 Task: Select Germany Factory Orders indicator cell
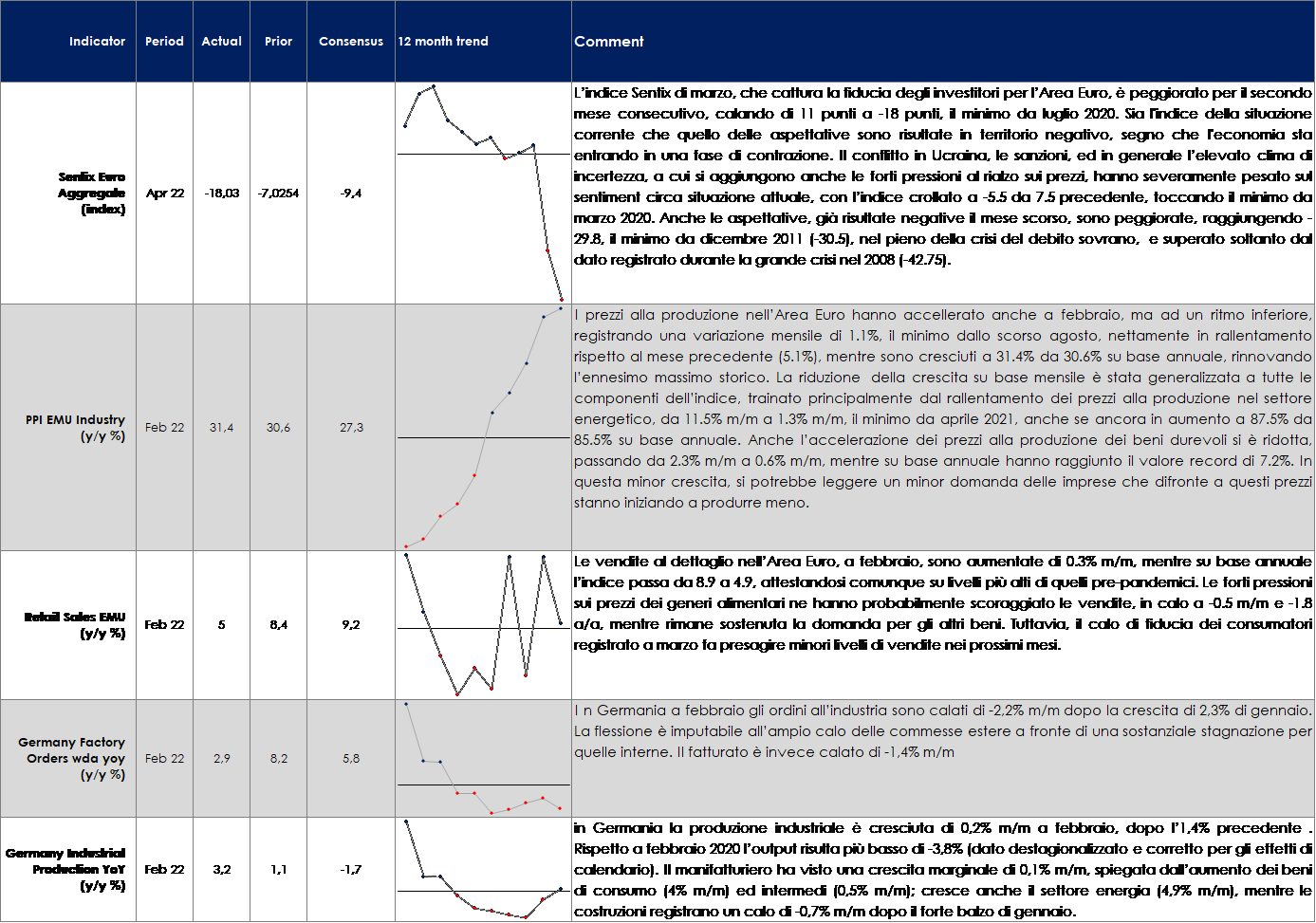coord(72,758)
